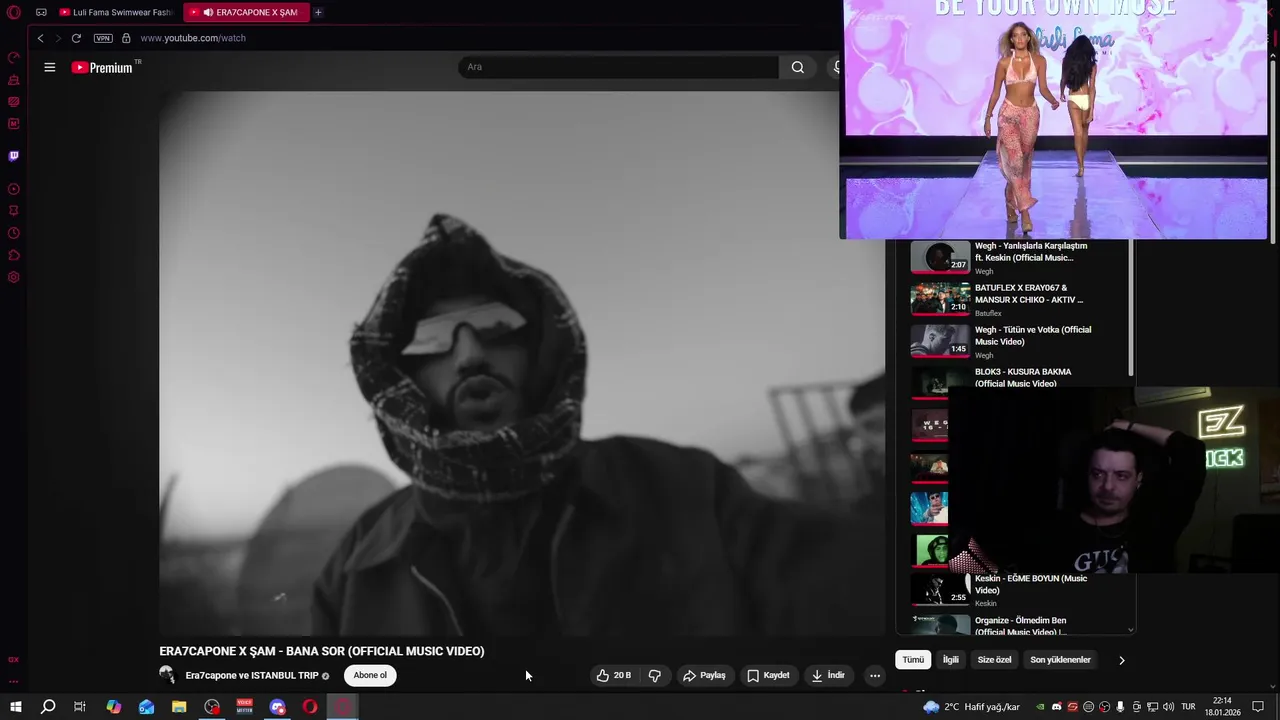Image resolution: width=1280 pixels, height=720 pixels.
Task: Open Voicemeeter from taskbar
Action: coord(244,707)
